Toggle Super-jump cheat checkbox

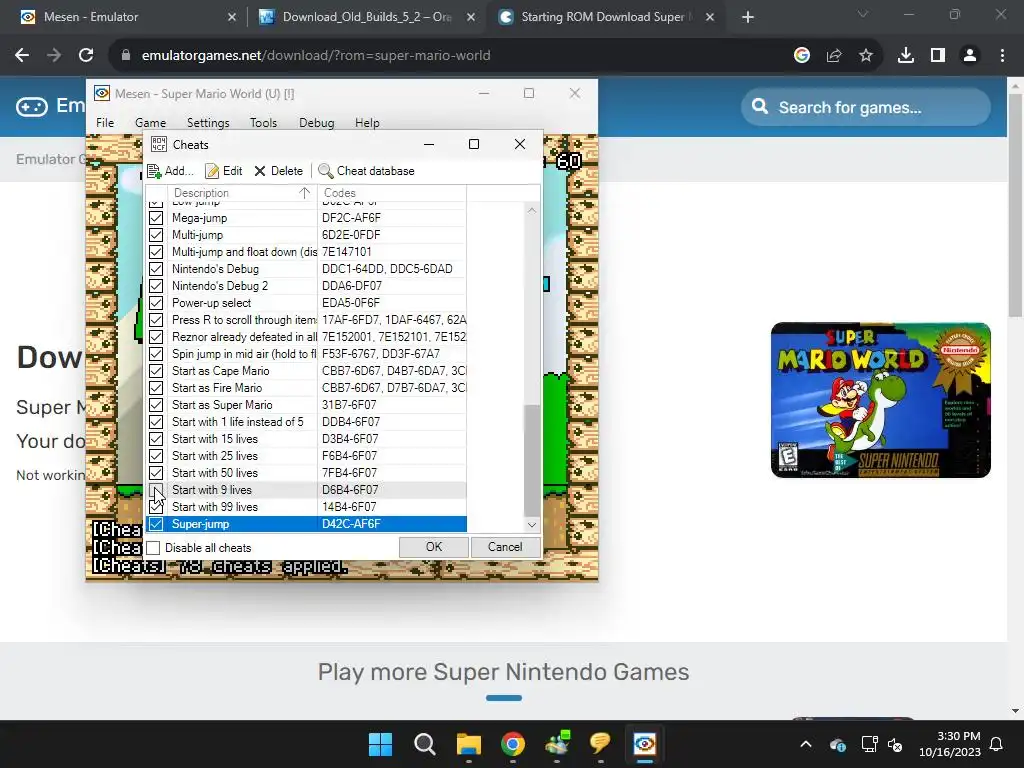point(155,524)
